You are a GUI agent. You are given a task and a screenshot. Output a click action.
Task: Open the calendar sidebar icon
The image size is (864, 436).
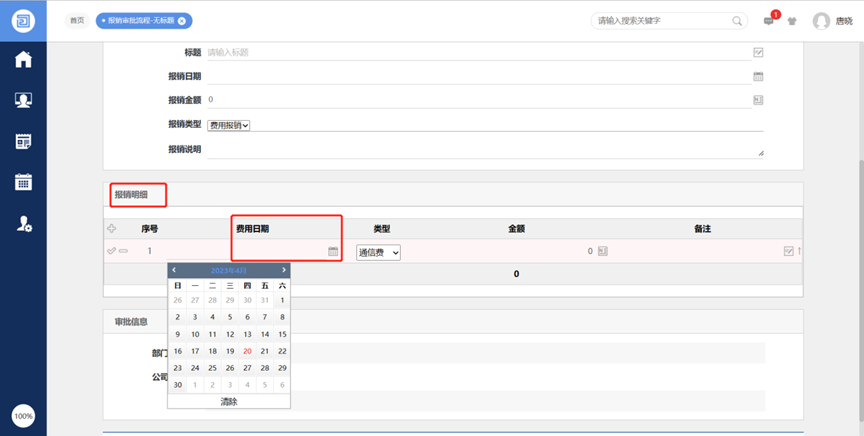(23, 182)
